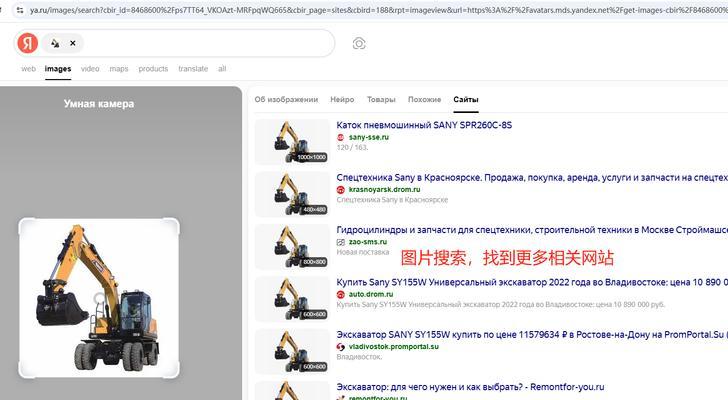Visit vladivostok.promportal.su site link
Screen dimensions: 728x400
coord(394,347)
